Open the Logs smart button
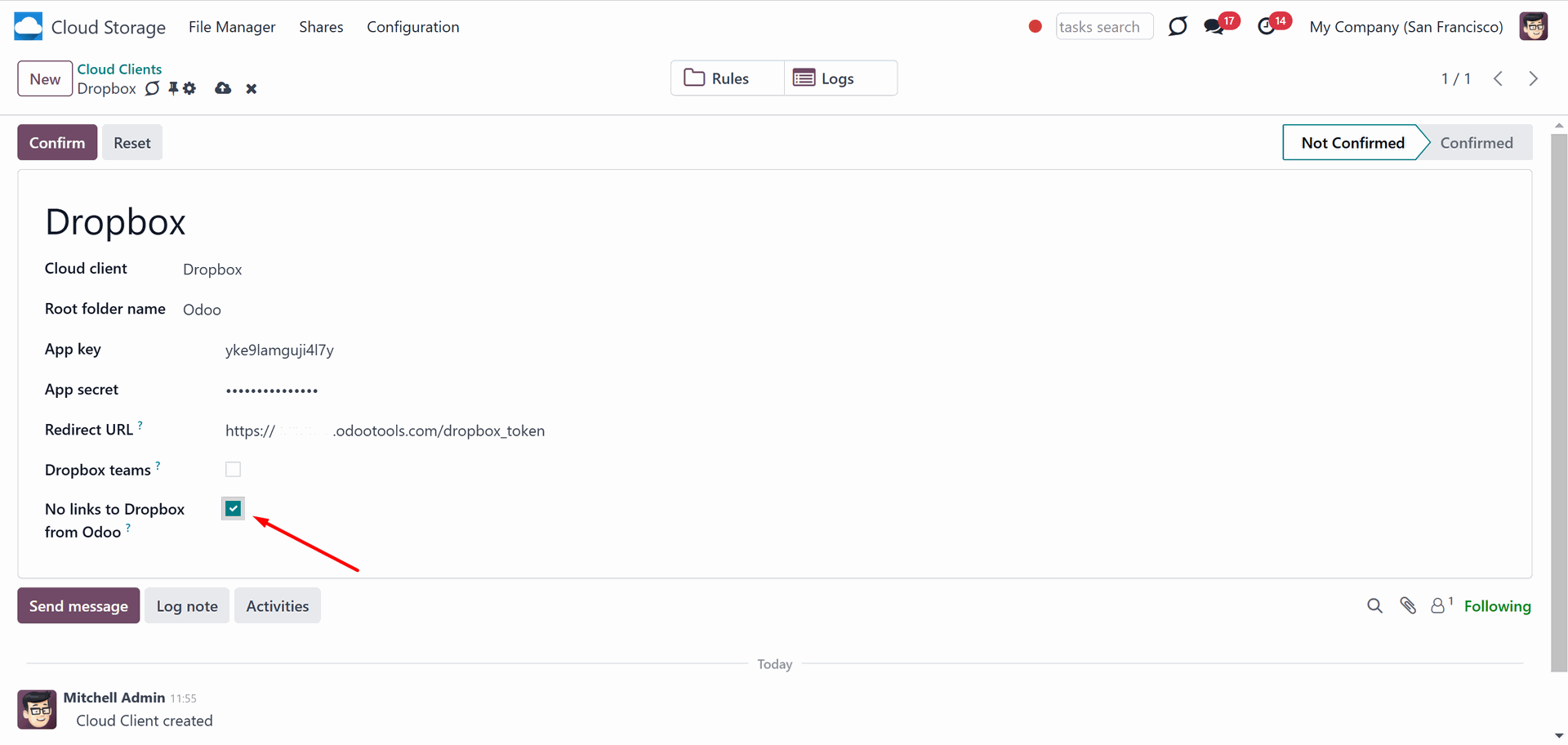Viewport: 1568px width, 745px height. click(x=840, y=78)
